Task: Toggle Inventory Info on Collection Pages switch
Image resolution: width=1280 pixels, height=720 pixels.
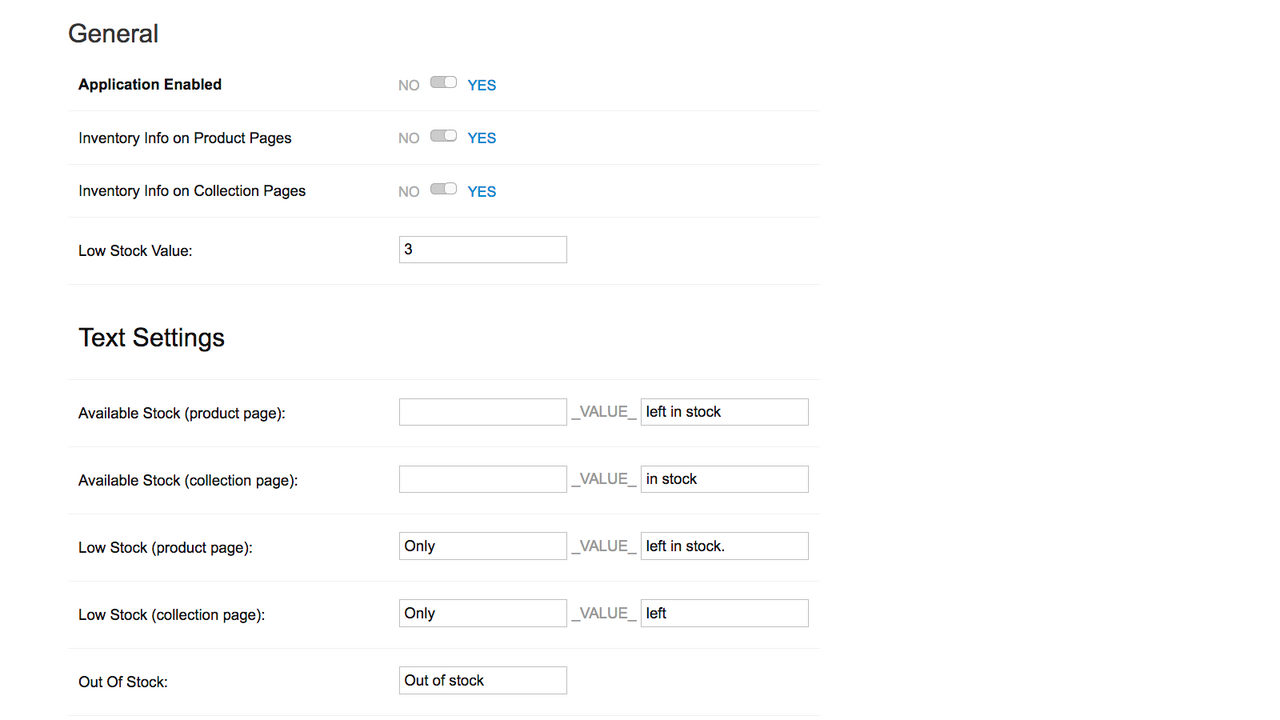Action: (443, 189)
